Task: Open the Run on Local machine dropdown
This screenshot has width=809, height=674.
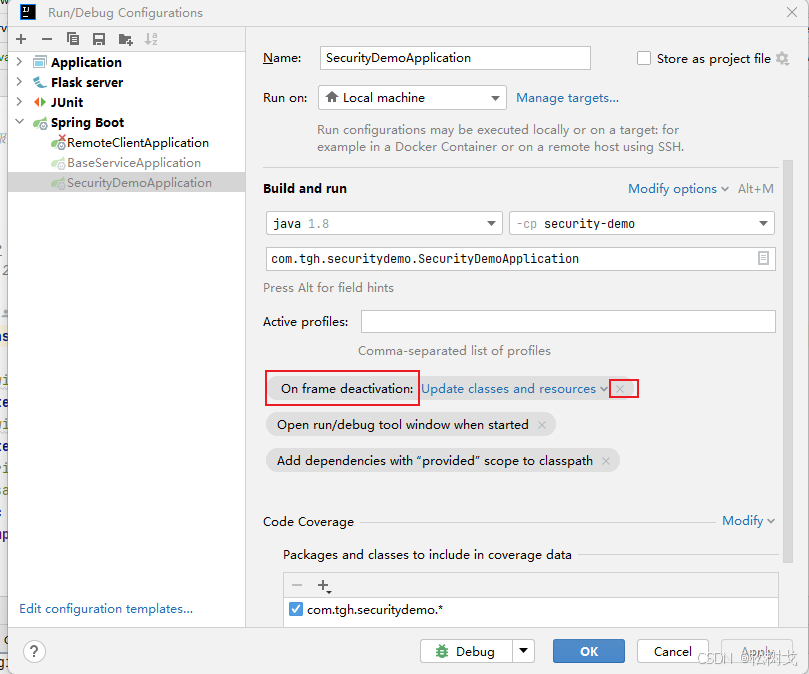Action: point(412,98)
